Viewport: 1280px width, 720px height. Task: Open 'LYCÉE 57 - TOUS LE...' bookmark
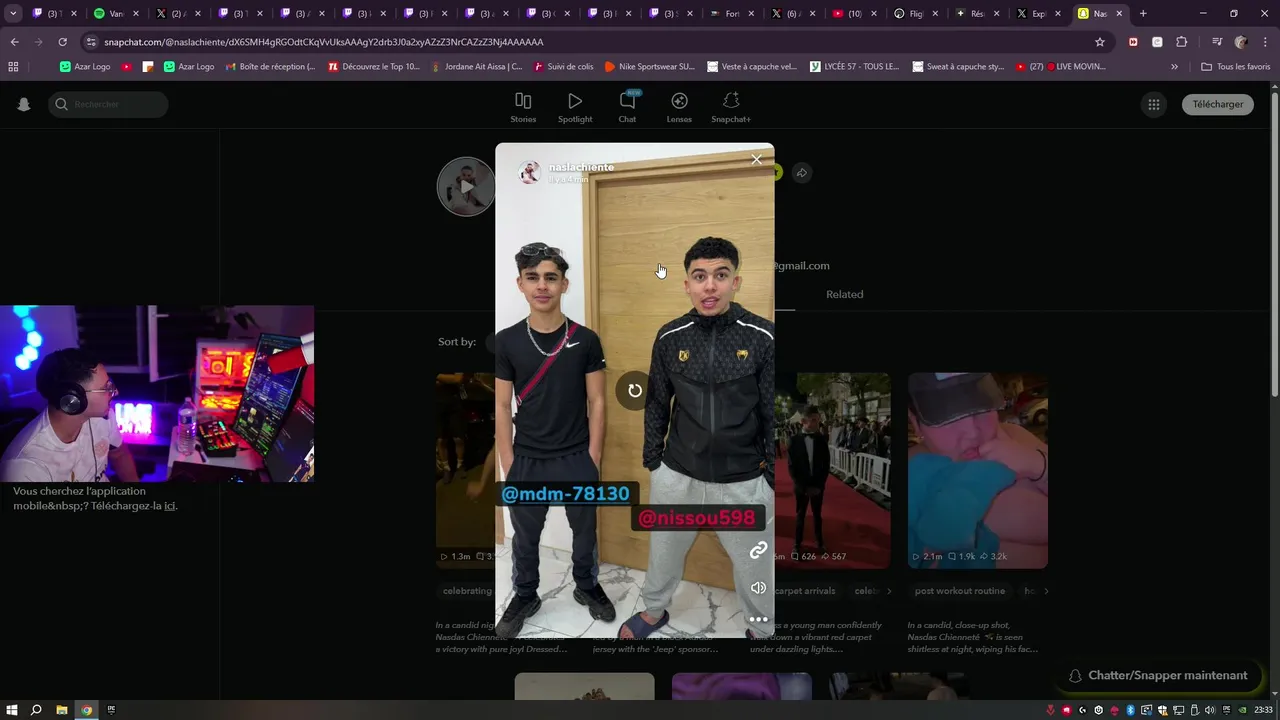pos(854,67)
